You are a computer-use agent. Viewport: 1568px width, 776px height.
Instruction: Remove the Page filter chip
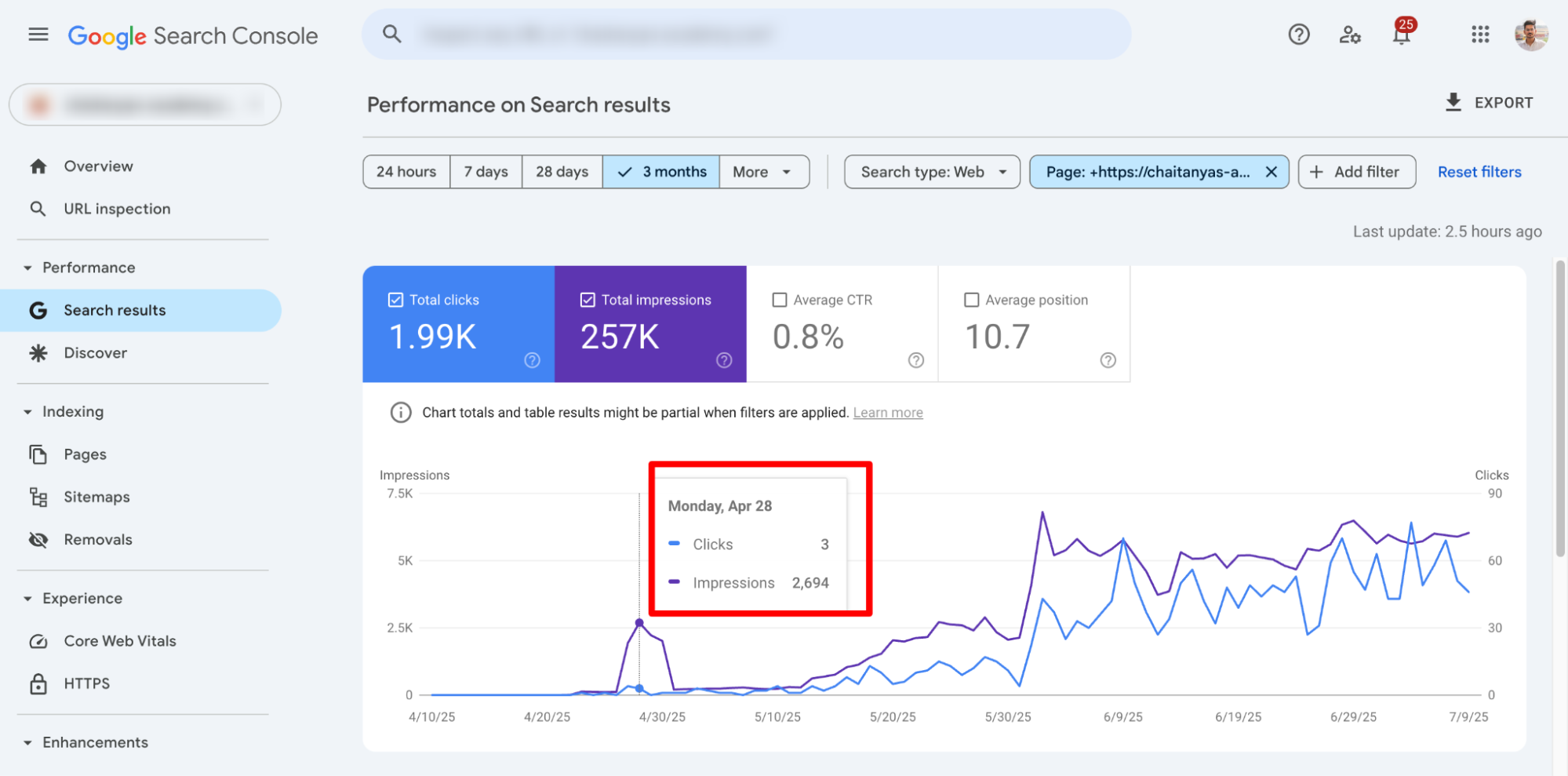click(1271, 171)
